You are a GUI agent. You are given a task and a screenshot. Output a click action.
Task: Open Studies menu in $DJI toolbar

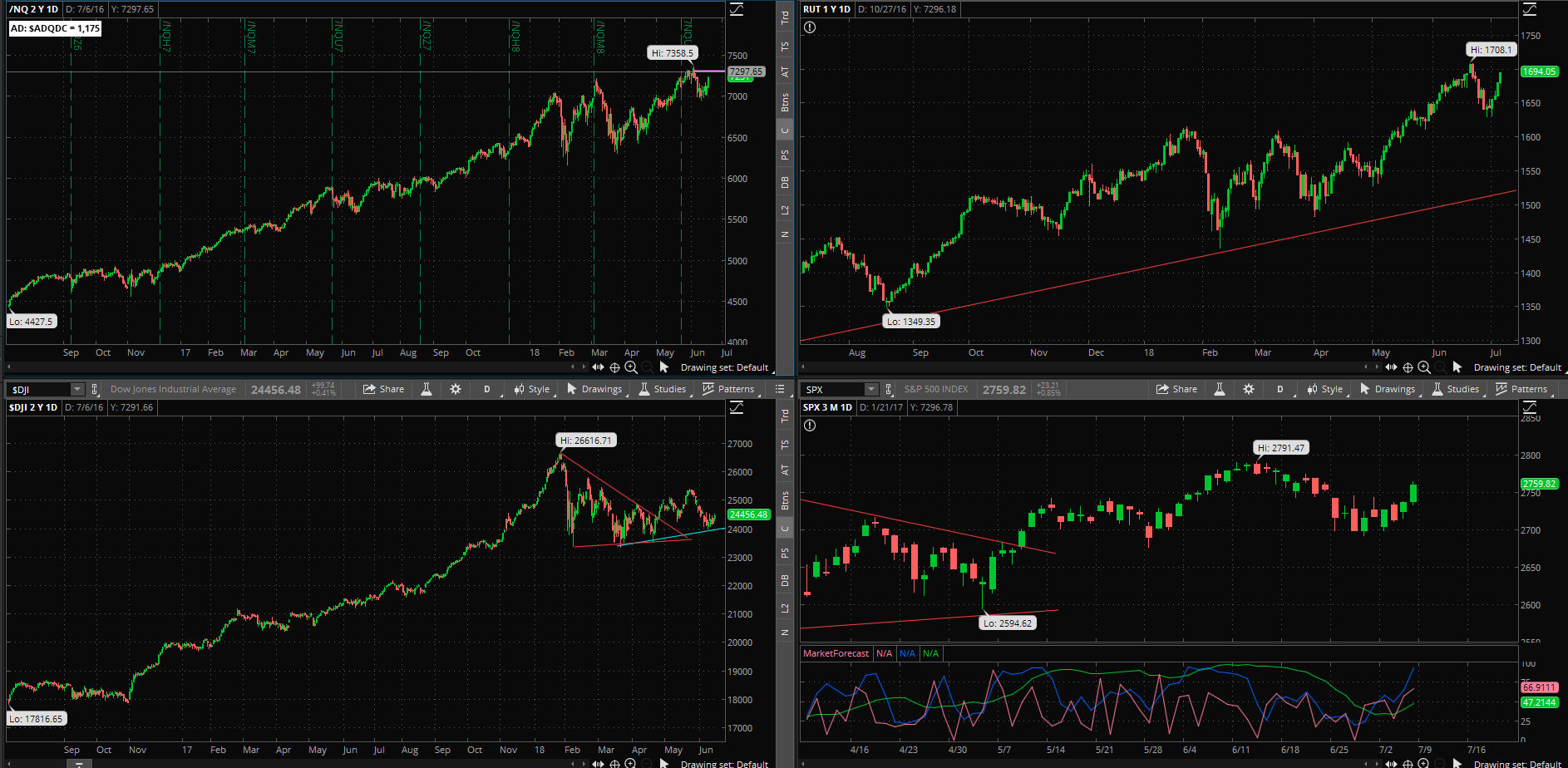point(663,389)
